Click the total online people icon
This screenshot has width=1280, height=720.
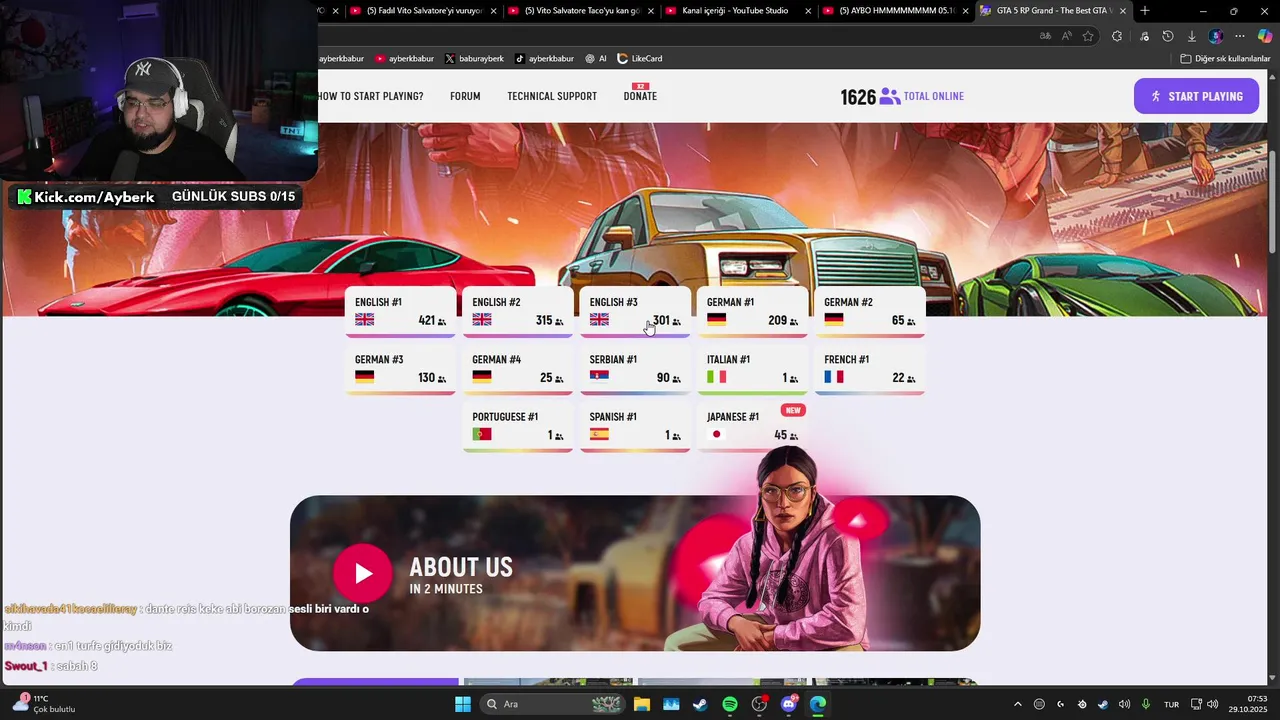(x=889, y=97)
